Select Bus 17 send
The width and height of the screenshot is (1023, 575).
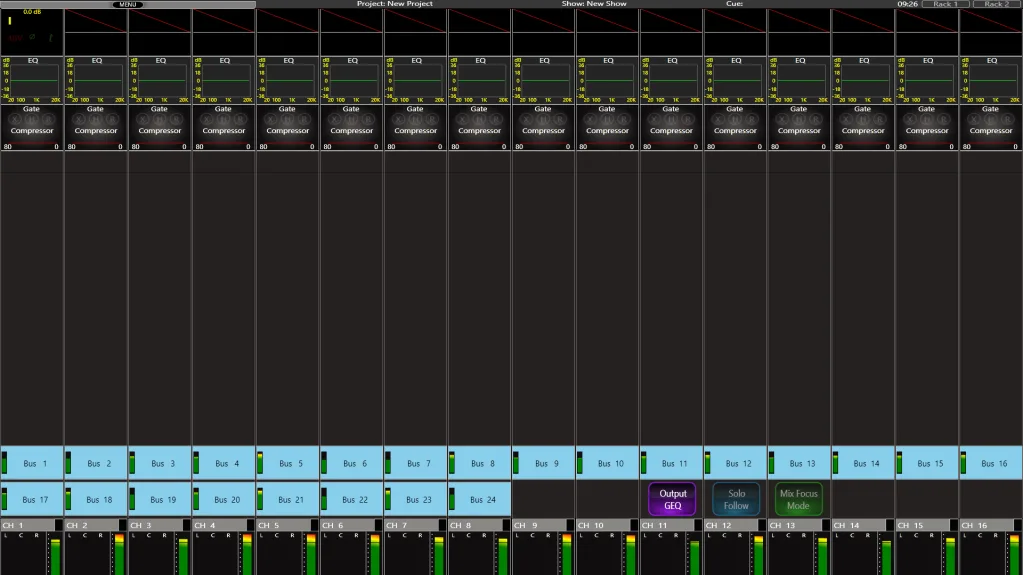32,499
